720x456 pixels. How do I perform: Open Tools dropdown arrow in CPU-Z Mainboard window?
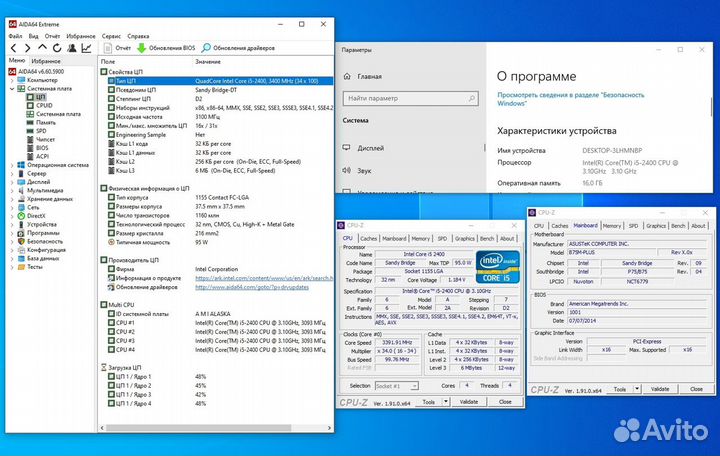[x=637, y=389]
